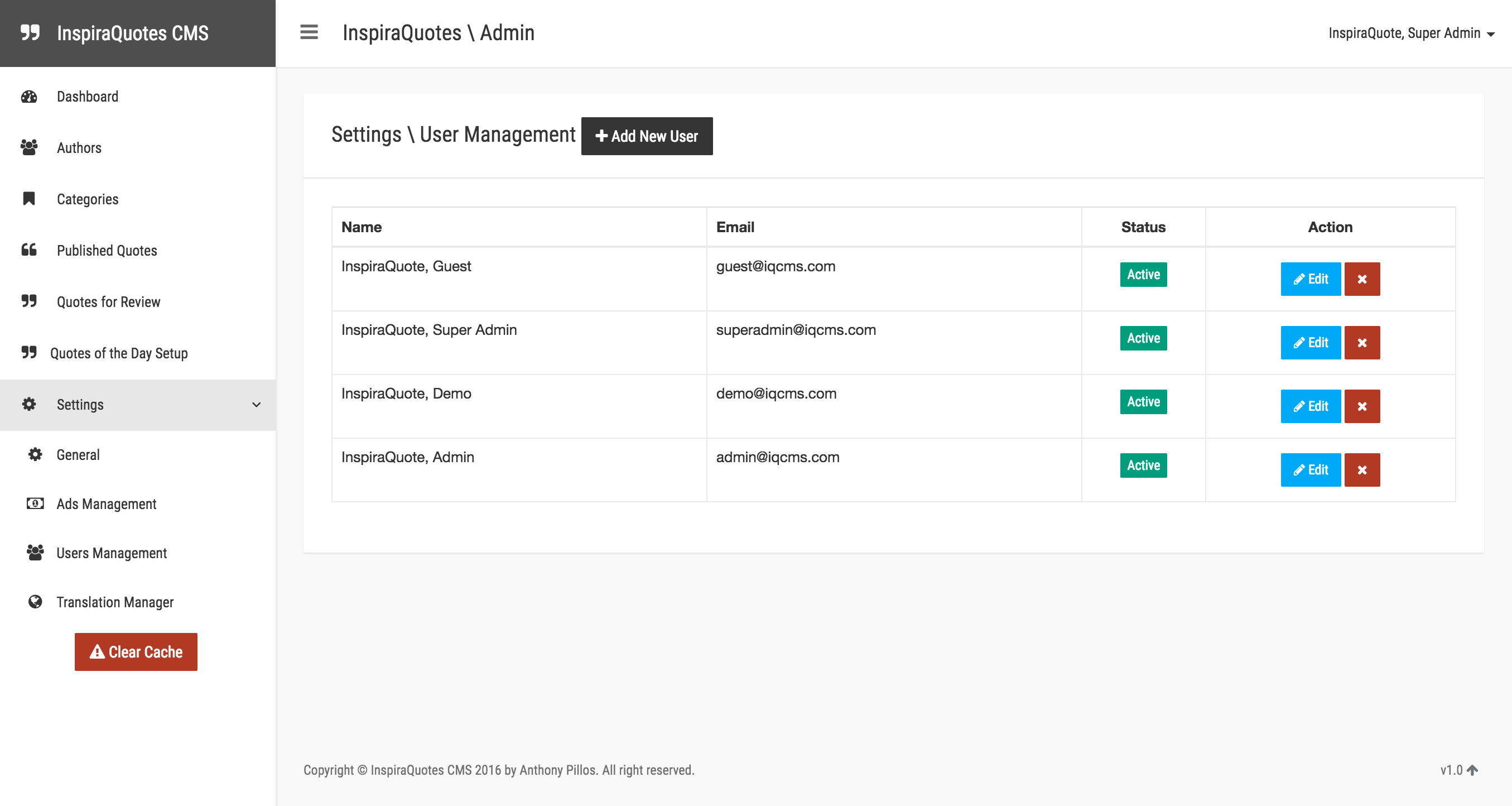
Task: Click the hamburger menu icon
Action: pyautogui.click(x=309, y=32)
